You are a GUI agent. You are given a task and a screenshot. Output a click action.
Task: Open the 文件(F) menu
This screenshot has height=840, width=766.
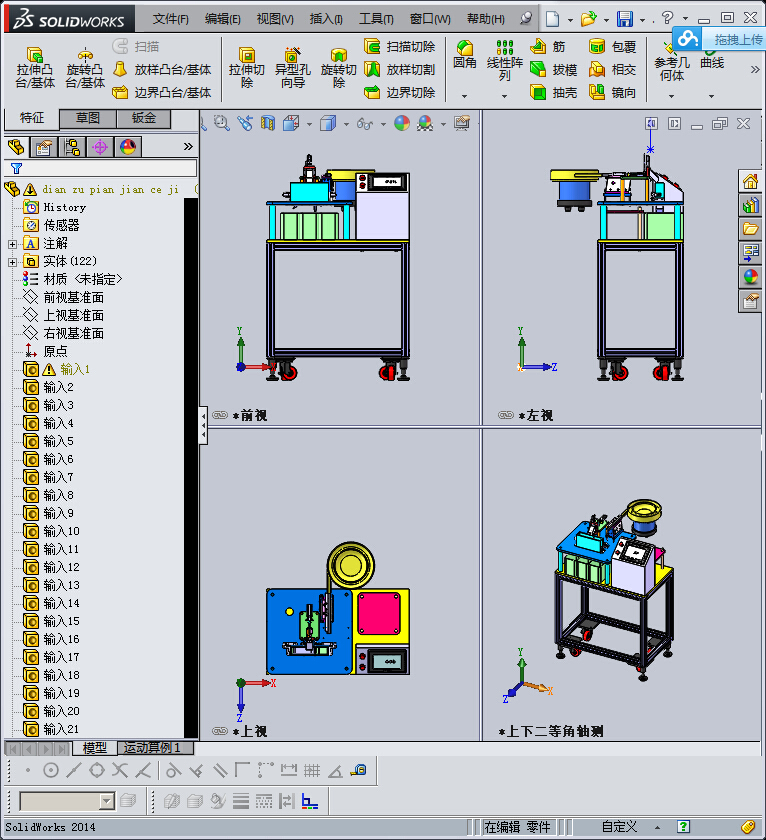170,19
